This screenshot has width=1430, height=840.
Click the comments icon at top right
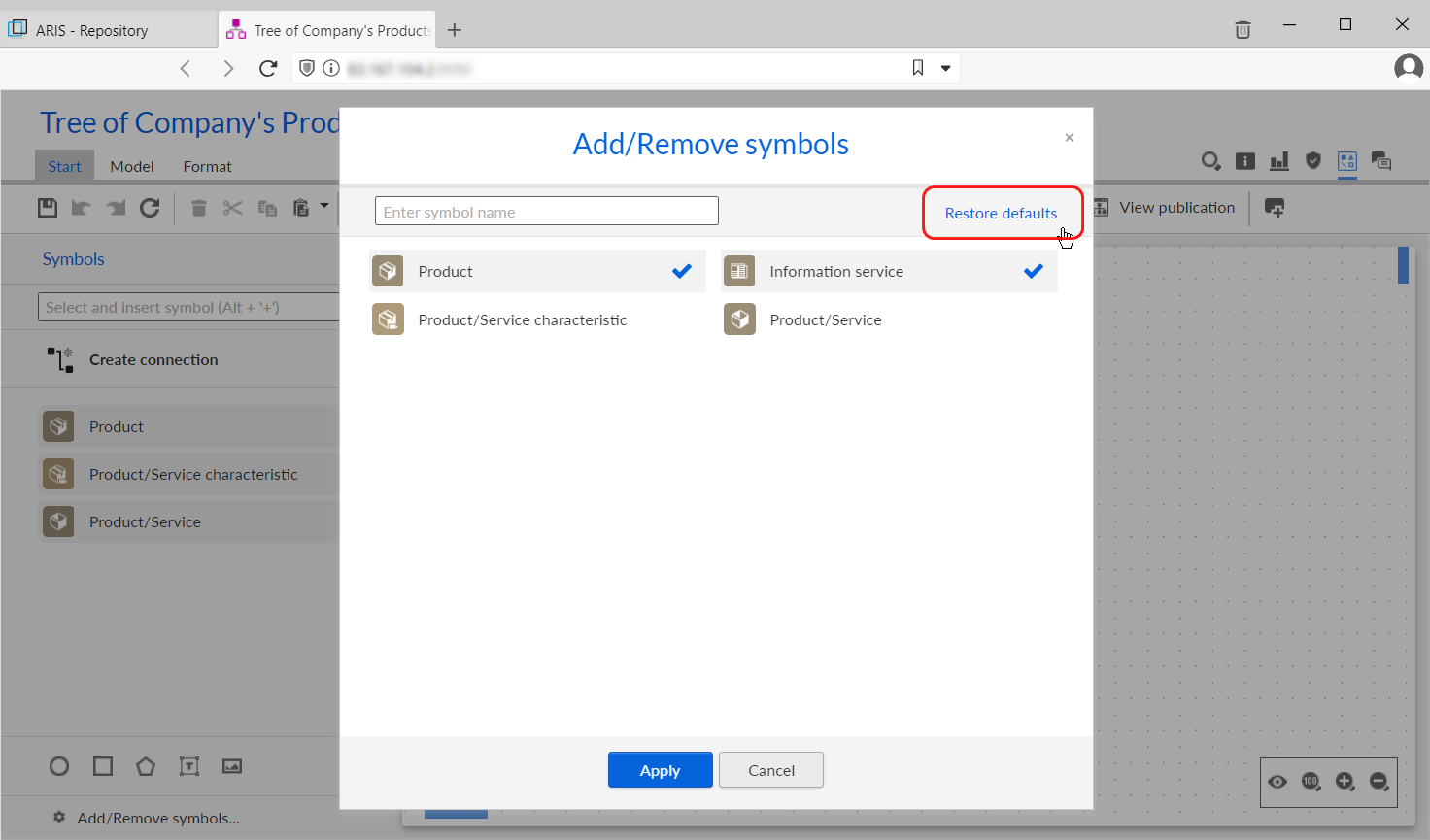(1381, 162)
